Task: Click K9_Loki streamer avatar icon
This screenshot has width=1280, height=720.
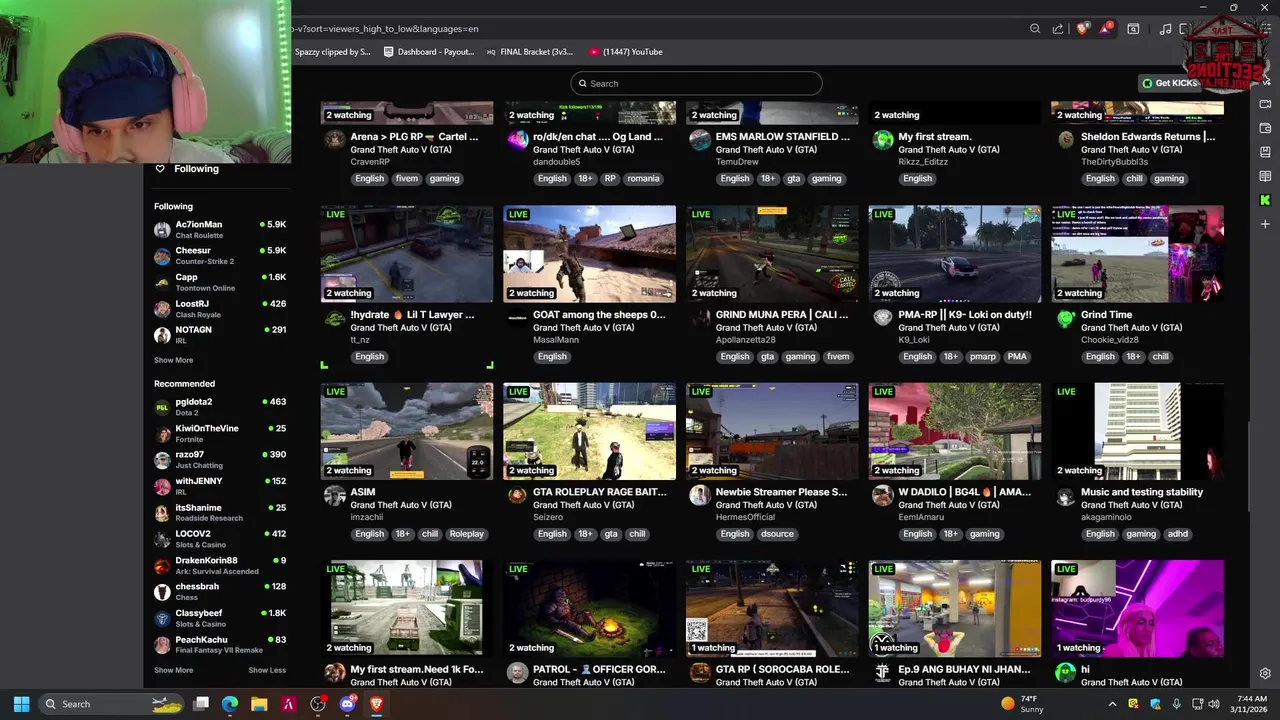Action: click(882, 318)
